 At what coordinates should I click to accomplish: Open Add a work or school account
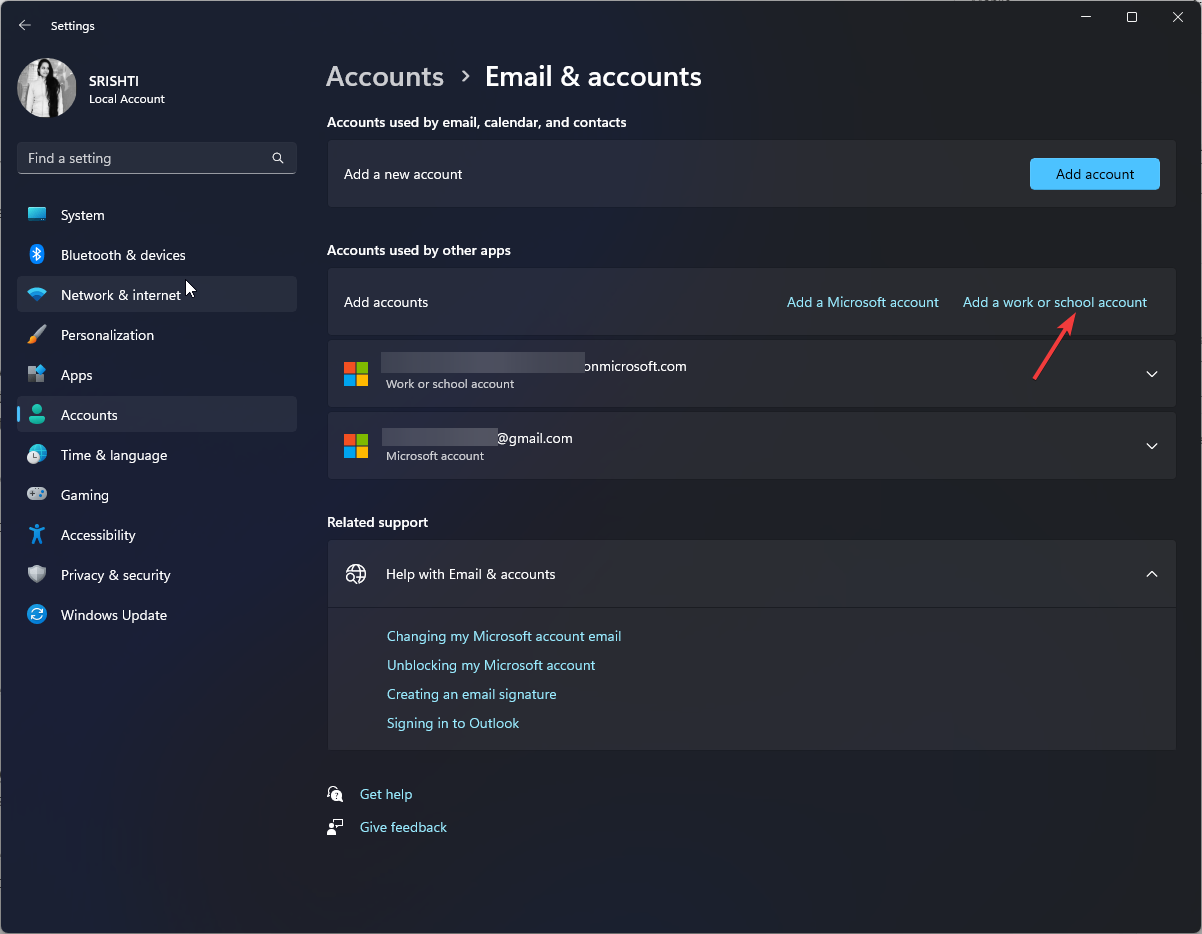click(1054, 301)
